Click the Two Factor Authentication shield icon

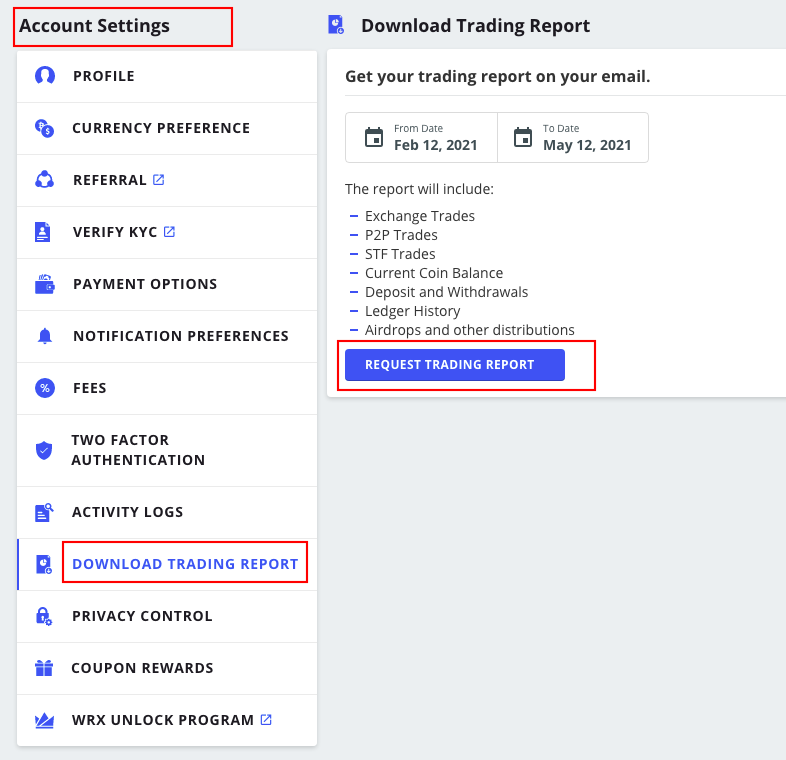pyautogui.click(x=44, y=450)
